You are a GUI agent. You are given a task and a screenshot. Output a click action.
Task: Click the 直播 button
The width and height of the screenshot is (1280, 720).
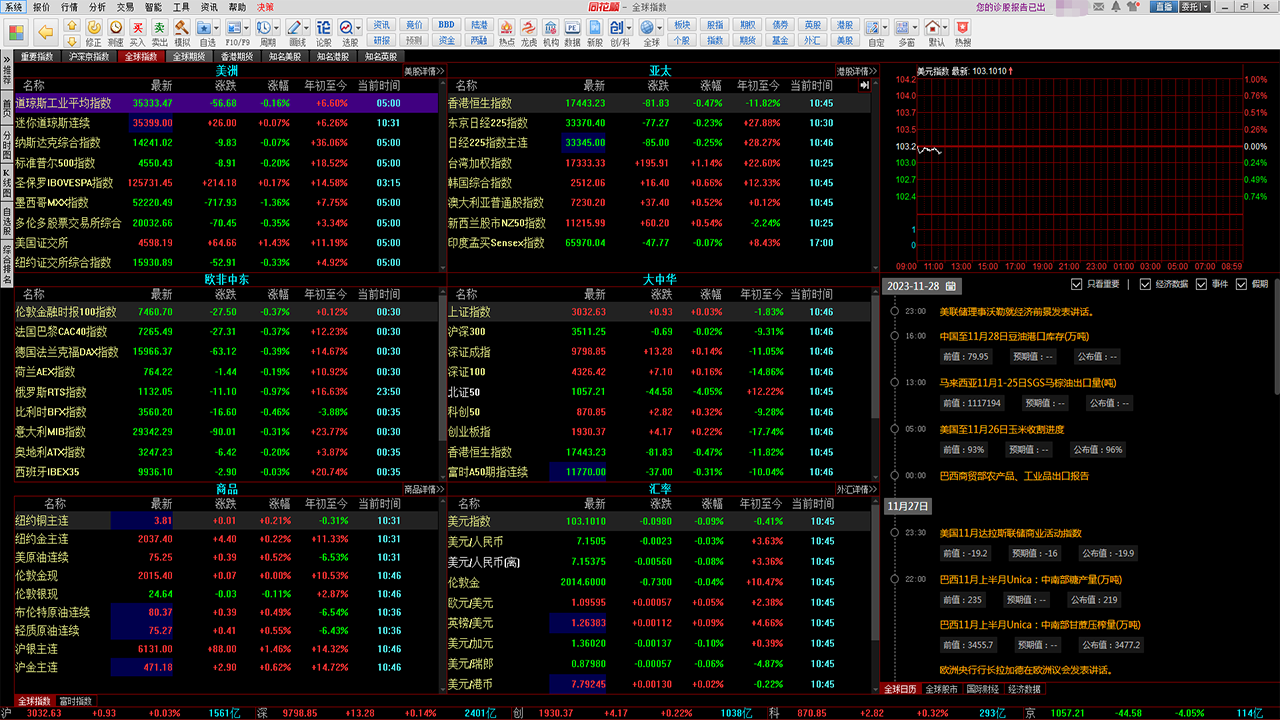(x=1162, y=6)
